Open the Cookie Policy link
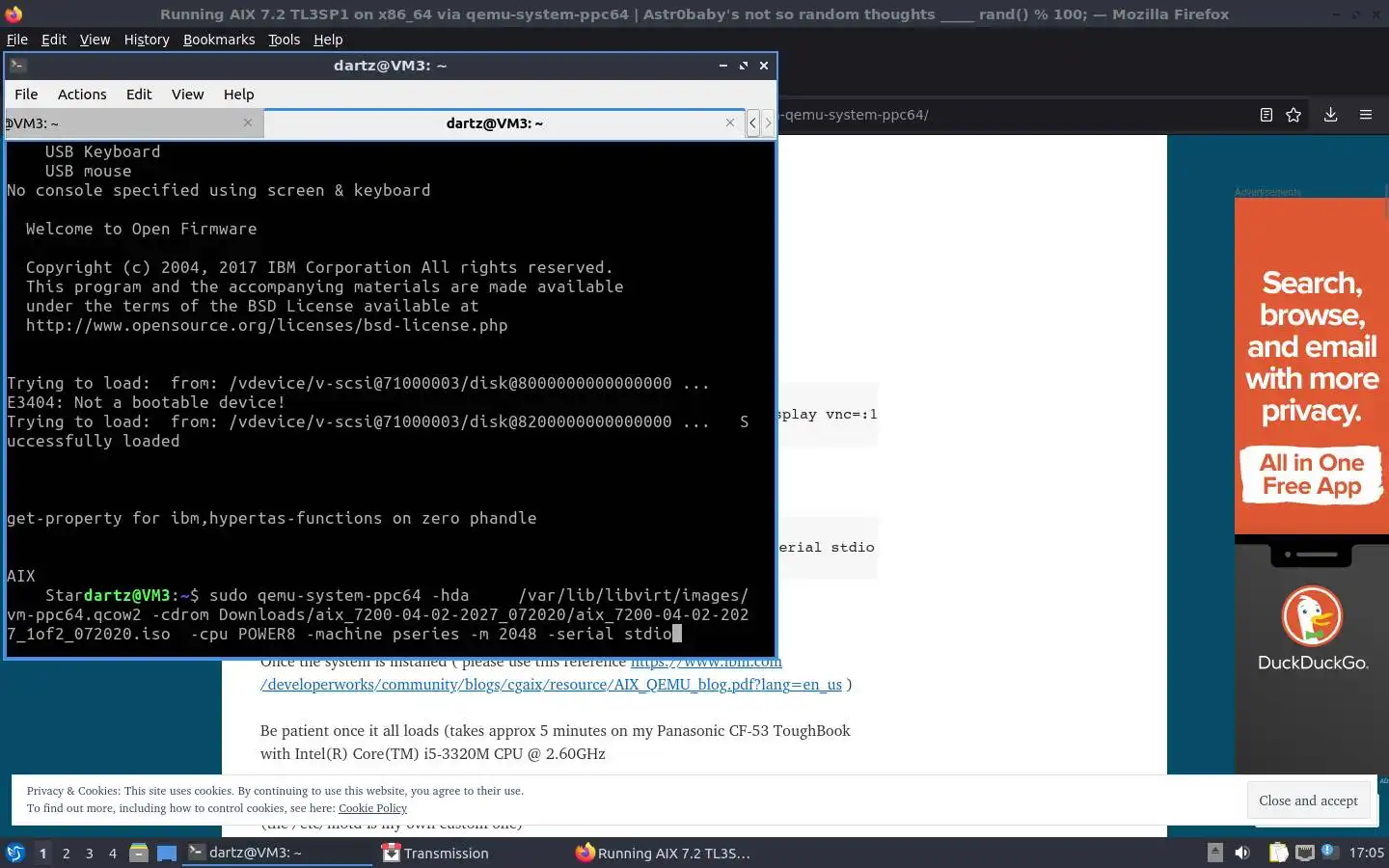The image size is (1389, 868). [372, 808]
